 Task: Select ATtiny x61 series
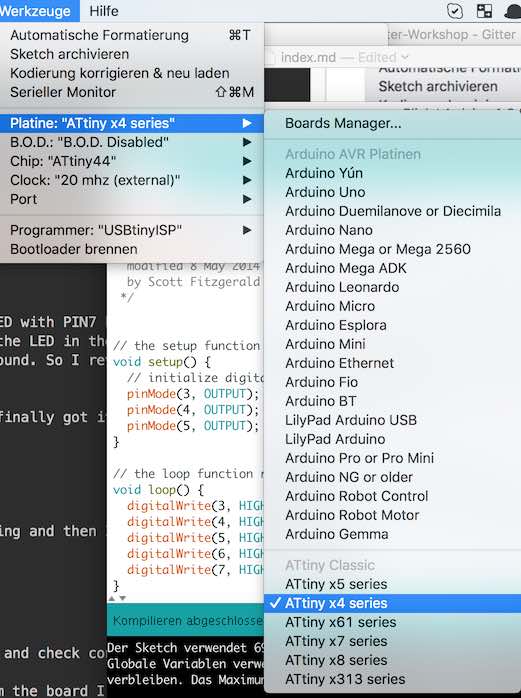point(392,622)
